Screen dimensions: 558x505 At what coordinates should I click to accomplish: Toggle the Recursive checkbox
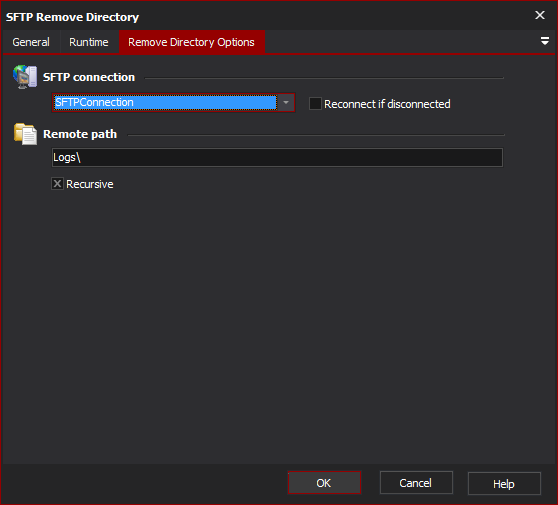pos(57,184)
